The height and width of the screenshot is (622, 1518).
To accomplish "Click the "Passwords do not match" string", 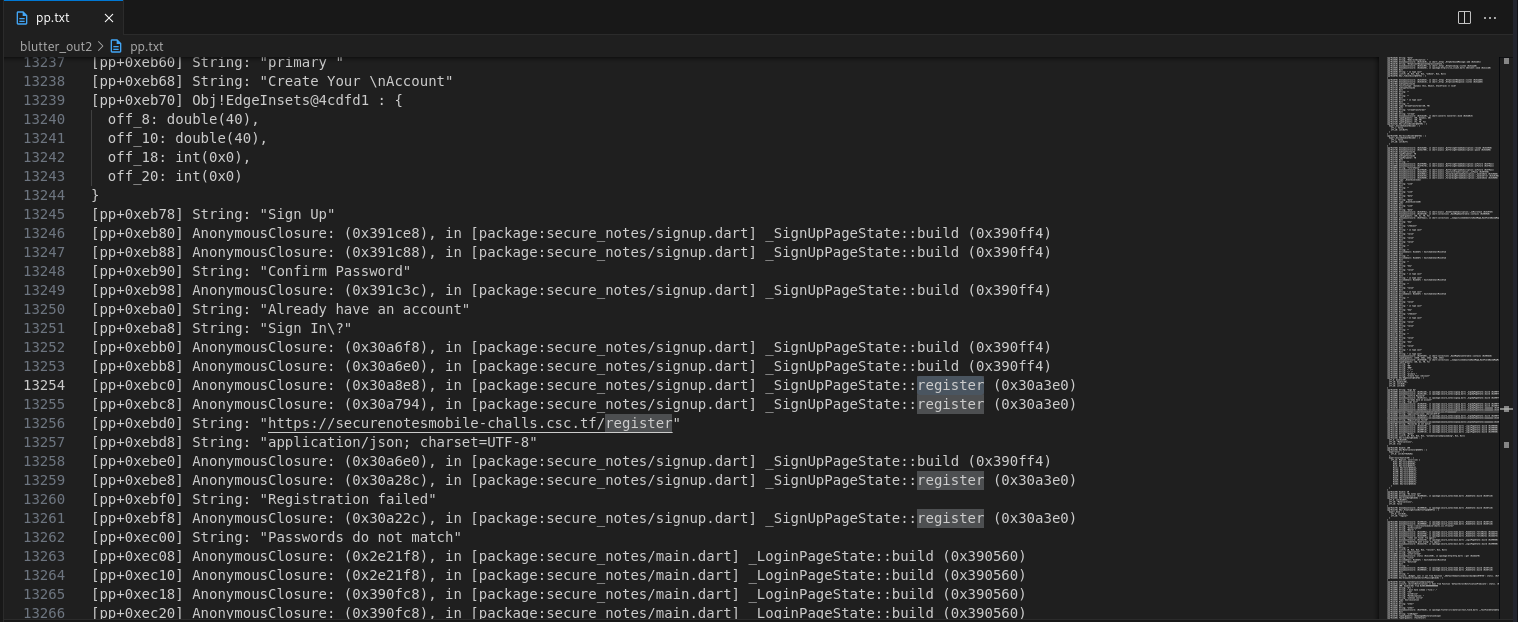I will (x=360, y=537).
